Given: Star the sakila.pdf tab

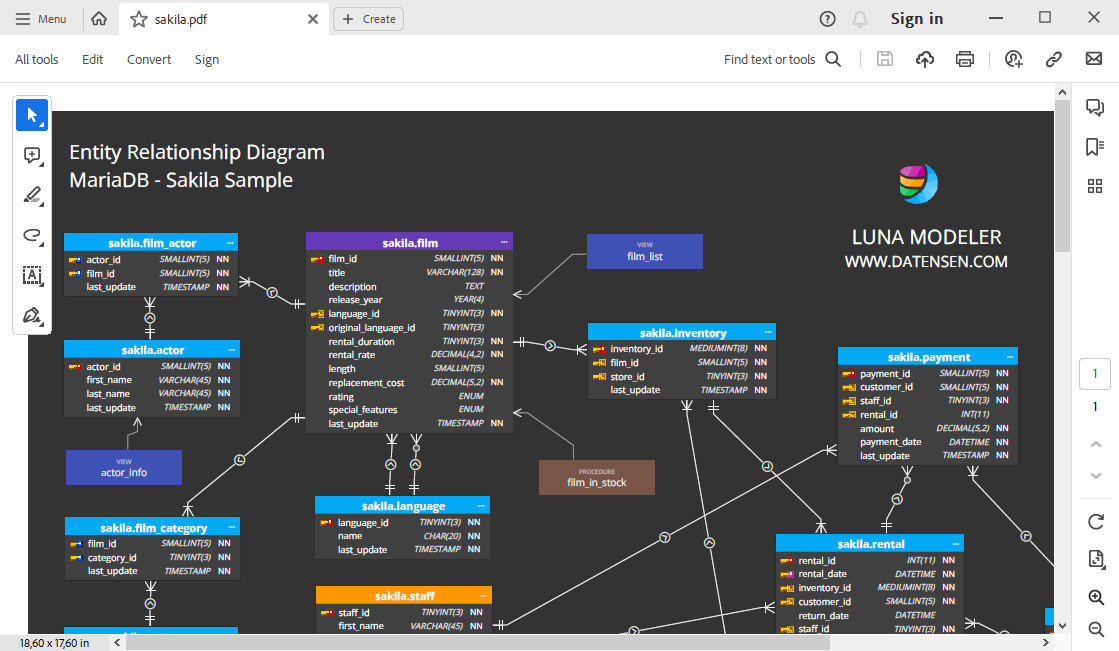Looking at the screenshot, I should 138,19.
